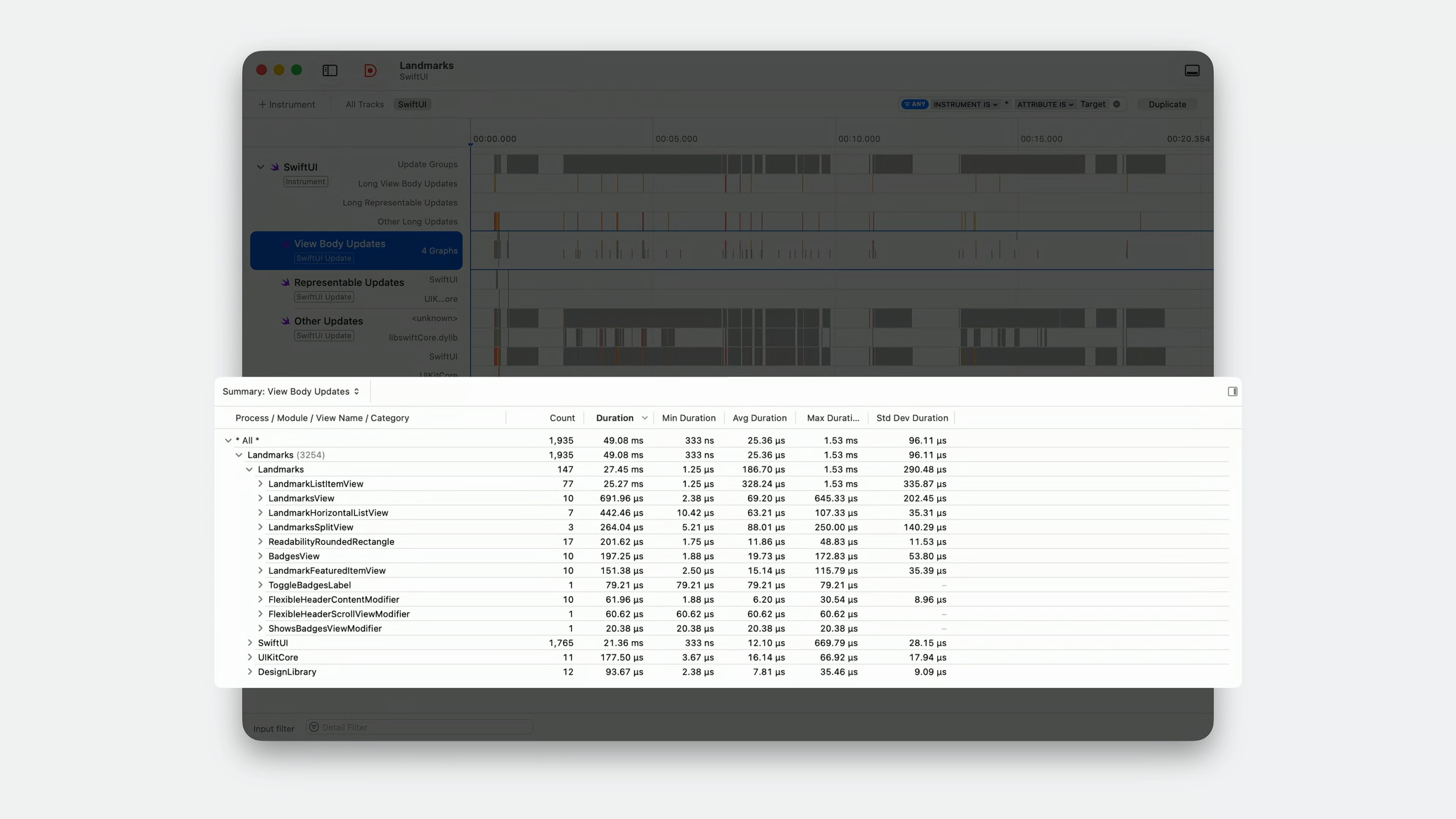Screen dimensions: 1456x819
Task: Click the Detail Filter icon
Action: pyautogui.click(x=314, y=727)
